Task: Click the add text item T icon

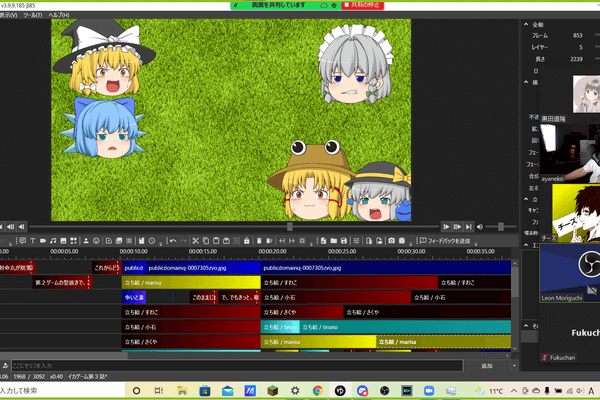Action: pos(33,241)
